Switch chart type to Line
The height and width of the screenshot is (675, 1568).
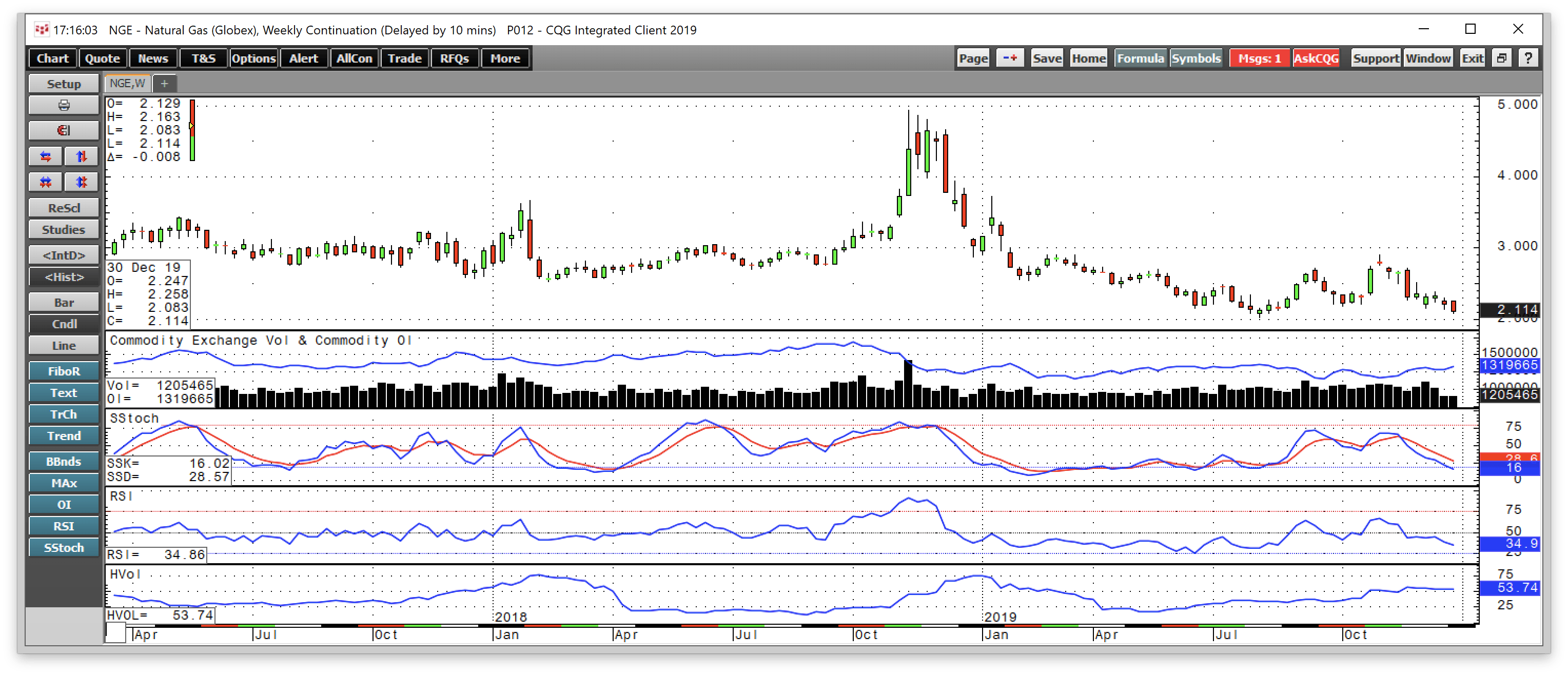tap(63, 346)
